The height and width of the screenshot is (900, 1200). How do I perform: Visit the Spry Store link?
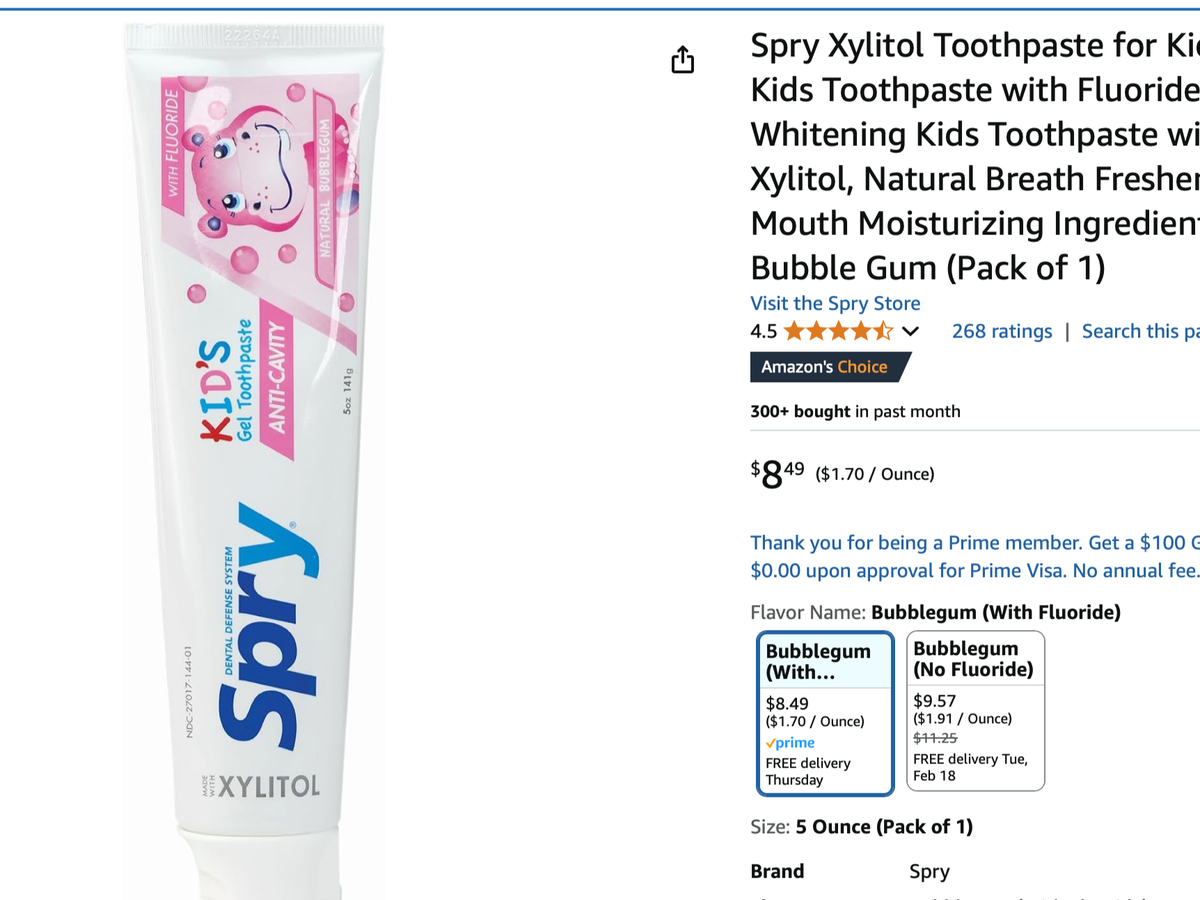(x=835, y=303)
